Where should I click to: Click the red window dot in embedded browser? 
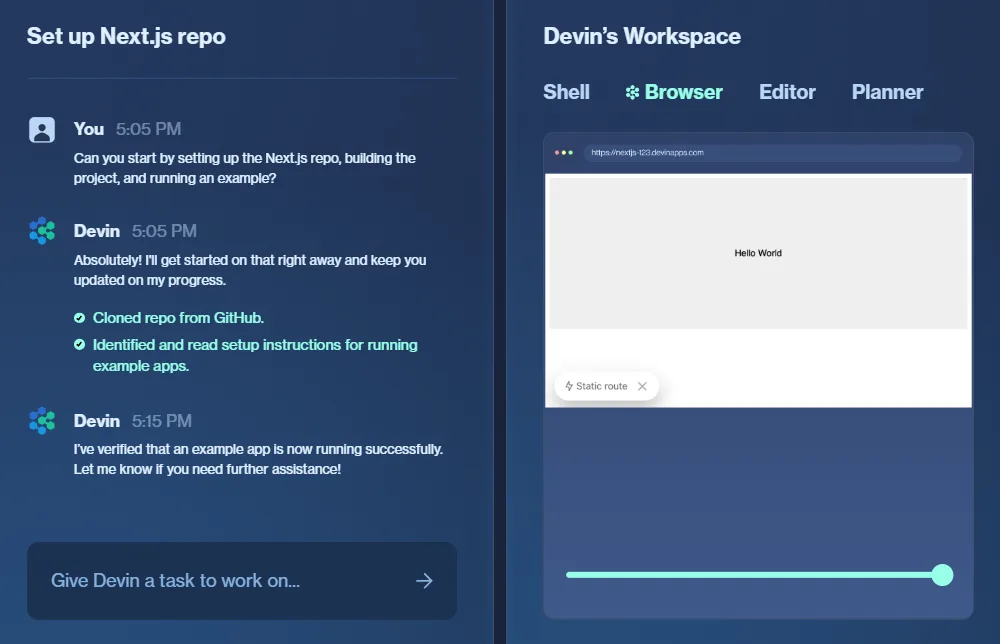pyautogui.click(x=557, y=152)
